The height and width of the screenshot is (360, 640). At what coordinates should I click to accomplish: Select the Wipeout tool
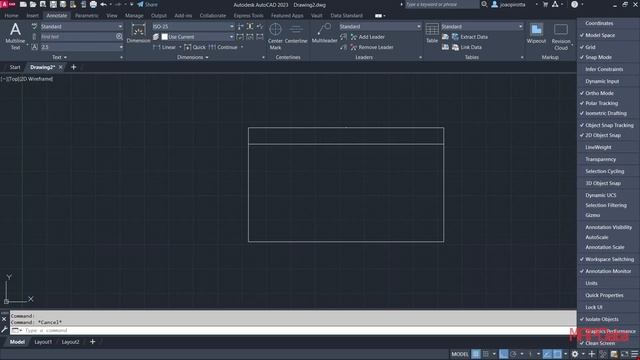tap(536, 33)
